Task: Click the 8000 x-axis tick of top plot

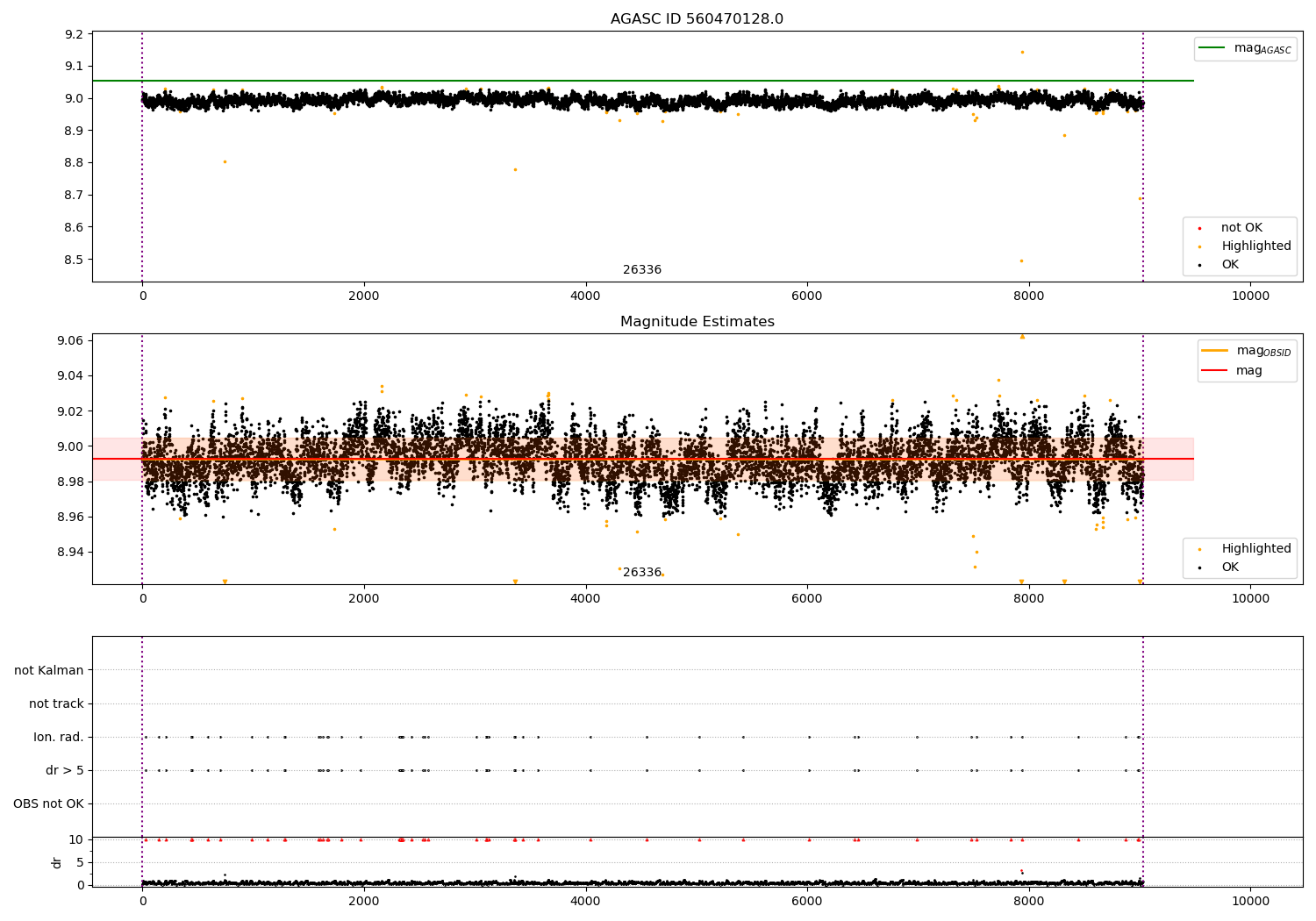Action: [x=1029, y=296]
